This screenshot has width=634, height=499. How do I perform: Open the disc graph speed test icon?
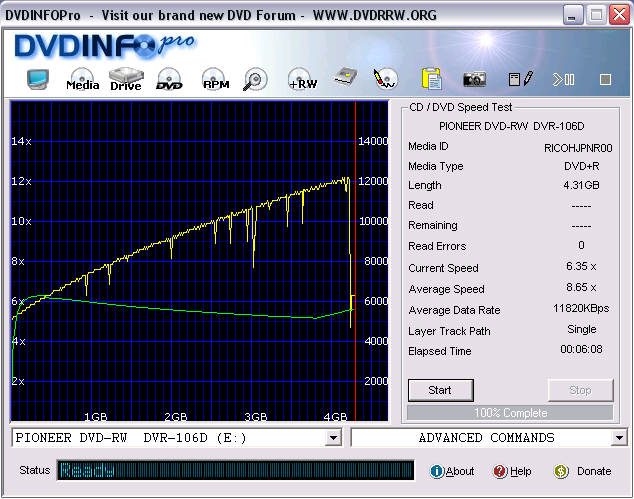[385, 79]
